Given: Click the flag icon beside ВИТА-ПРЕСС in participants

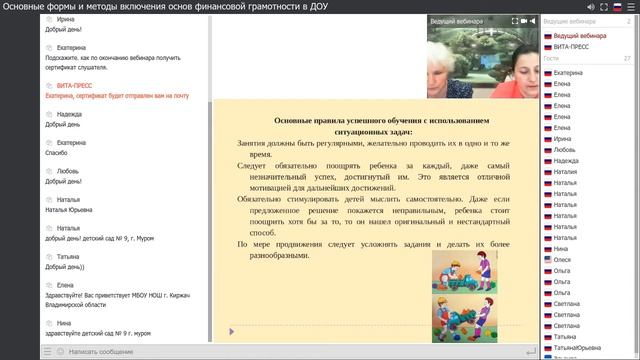Looking at the screenshot, I should [x=548, y=47].
